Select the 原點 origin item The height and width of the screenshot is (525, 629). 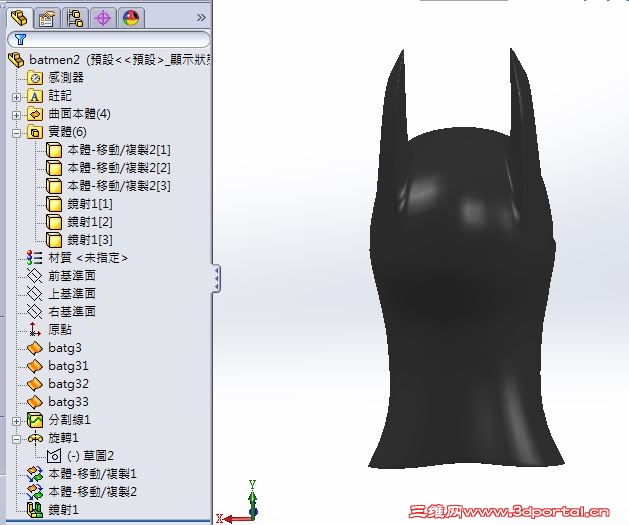coord(60,330)
